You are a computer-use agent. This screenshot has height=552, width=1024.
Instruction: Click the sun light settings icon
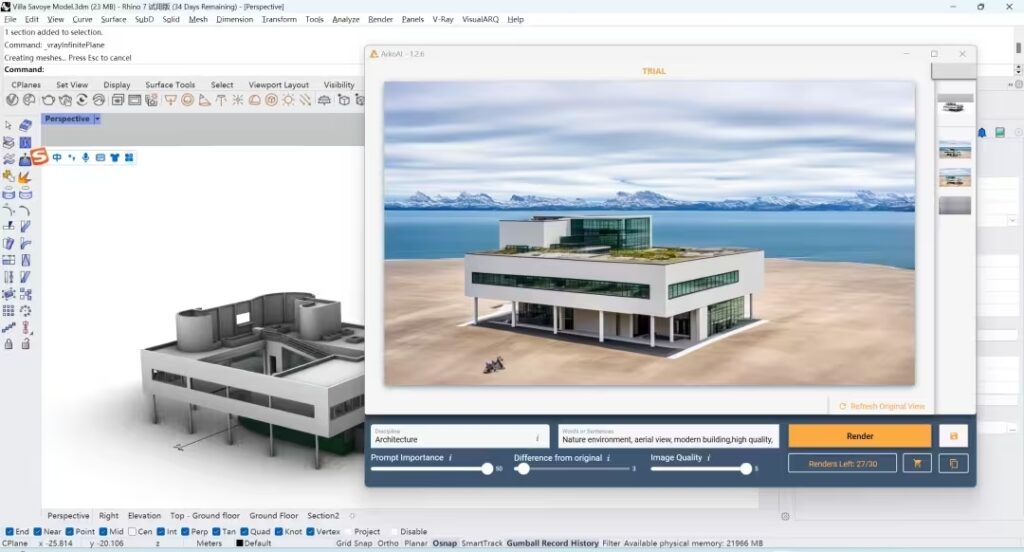click(x=288, y=100)
